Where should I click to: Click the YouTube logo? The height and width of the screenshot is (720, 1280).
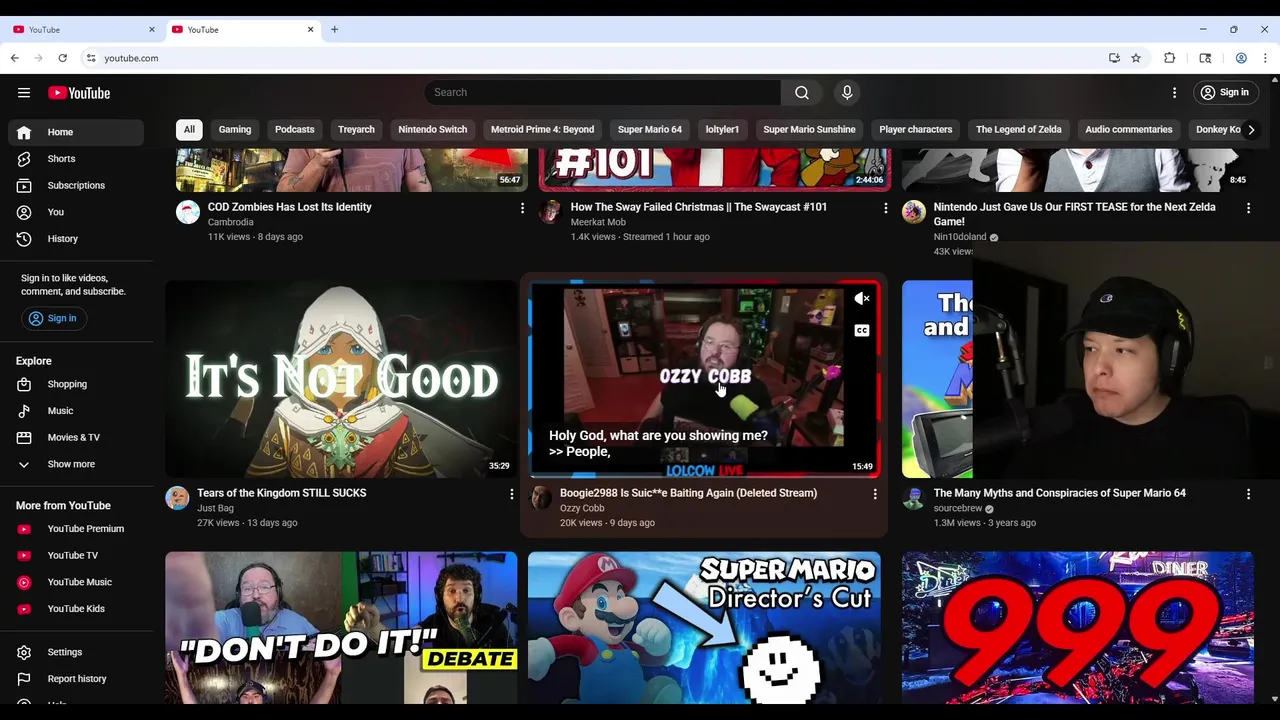tap(79, 93)
